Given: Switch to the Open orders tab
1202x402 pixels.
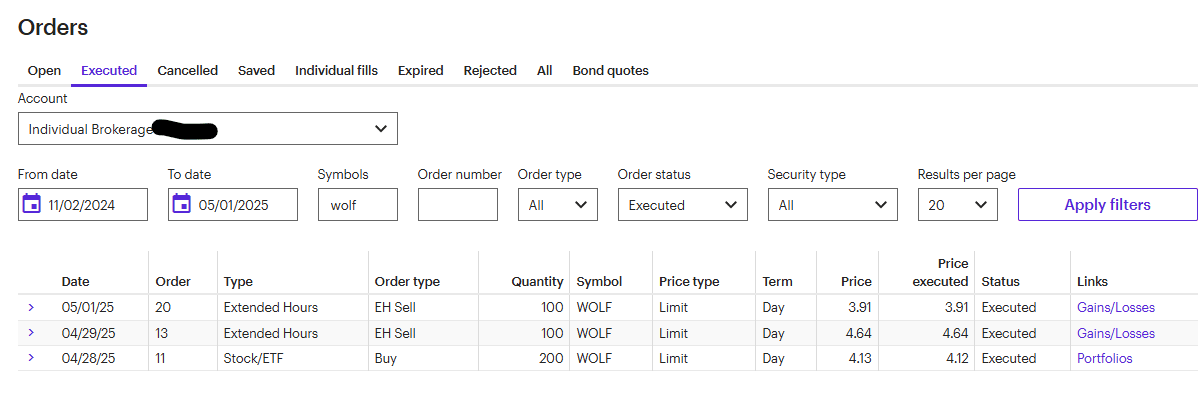Looking at the screenshot, I should 44,71.
